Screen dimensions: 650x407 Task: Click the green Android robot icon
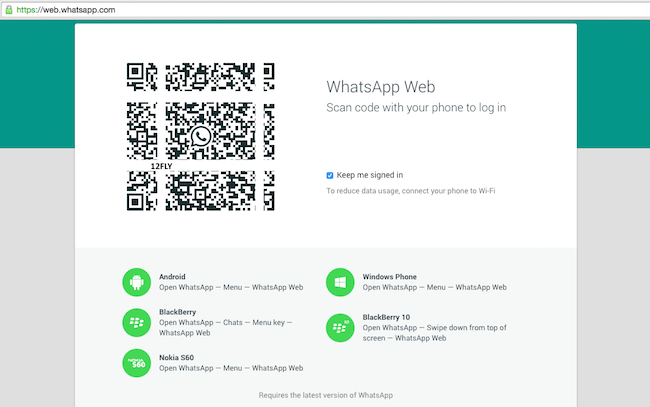[x=136, y=282]
